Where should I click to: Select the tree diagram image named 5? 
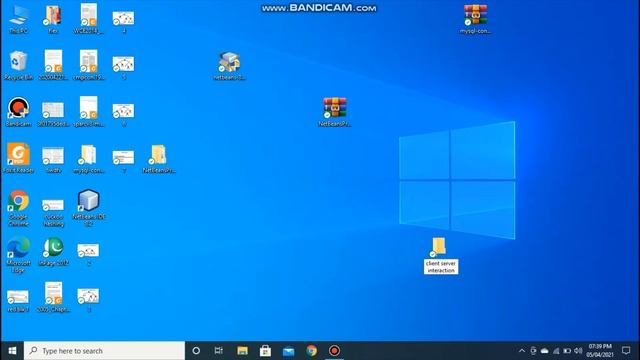(x=123, y=68)
